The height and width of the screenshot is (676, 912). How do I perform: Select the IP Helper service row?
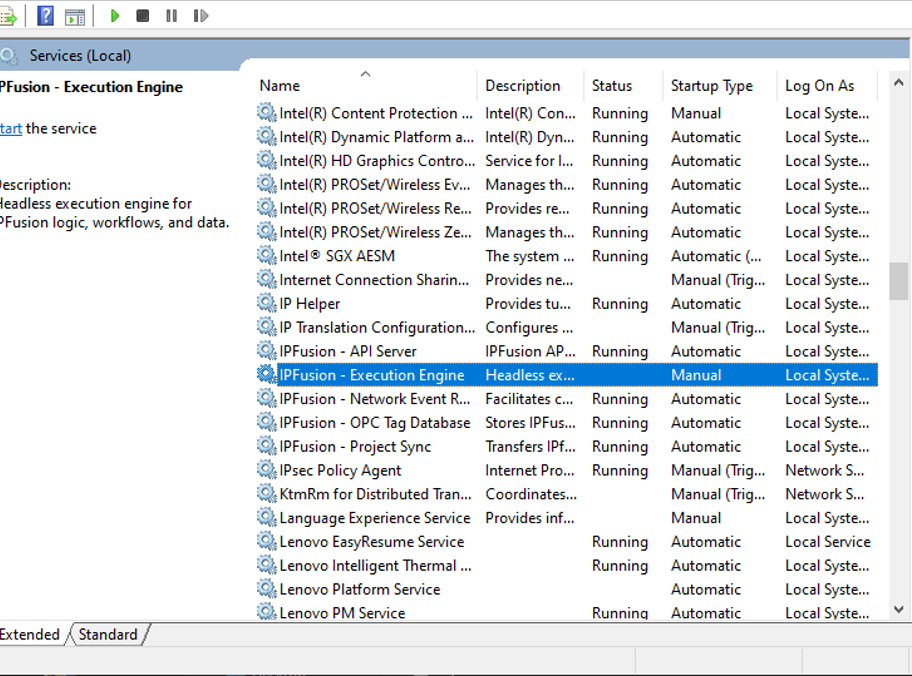tap(309, 304)
